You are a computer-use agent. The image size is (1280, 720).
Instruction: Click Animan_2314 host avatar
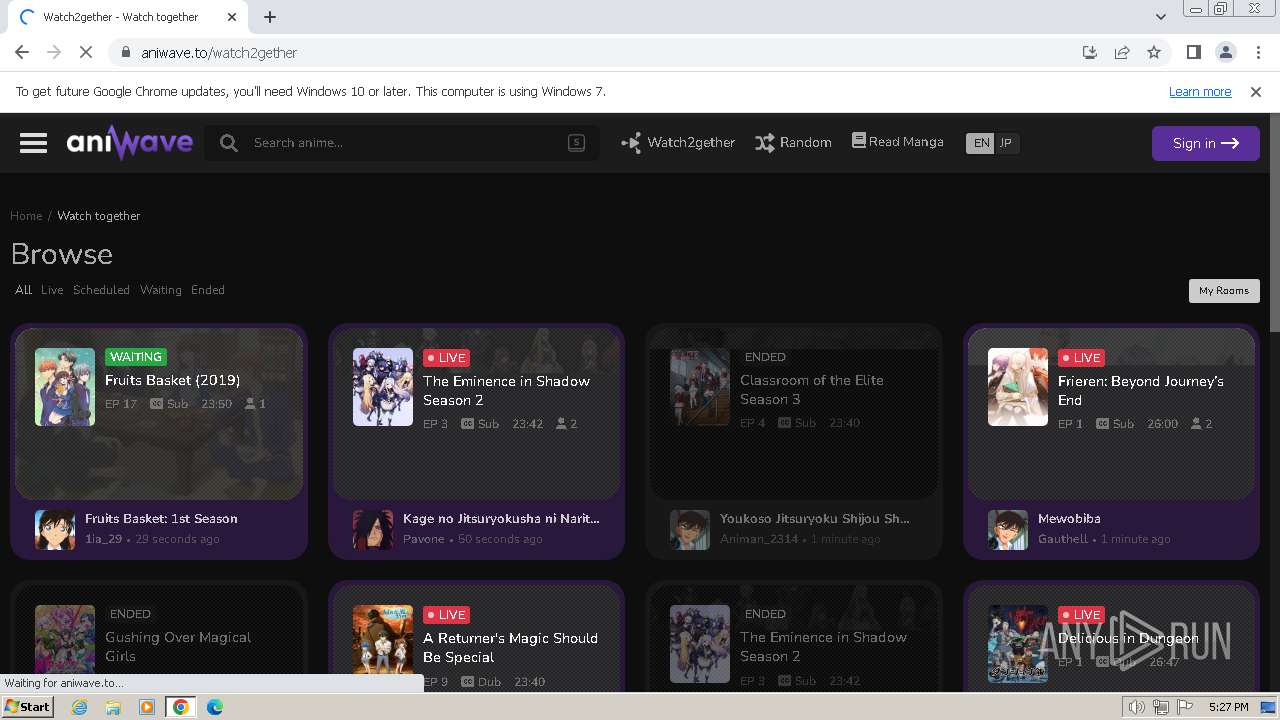[690, 530]
